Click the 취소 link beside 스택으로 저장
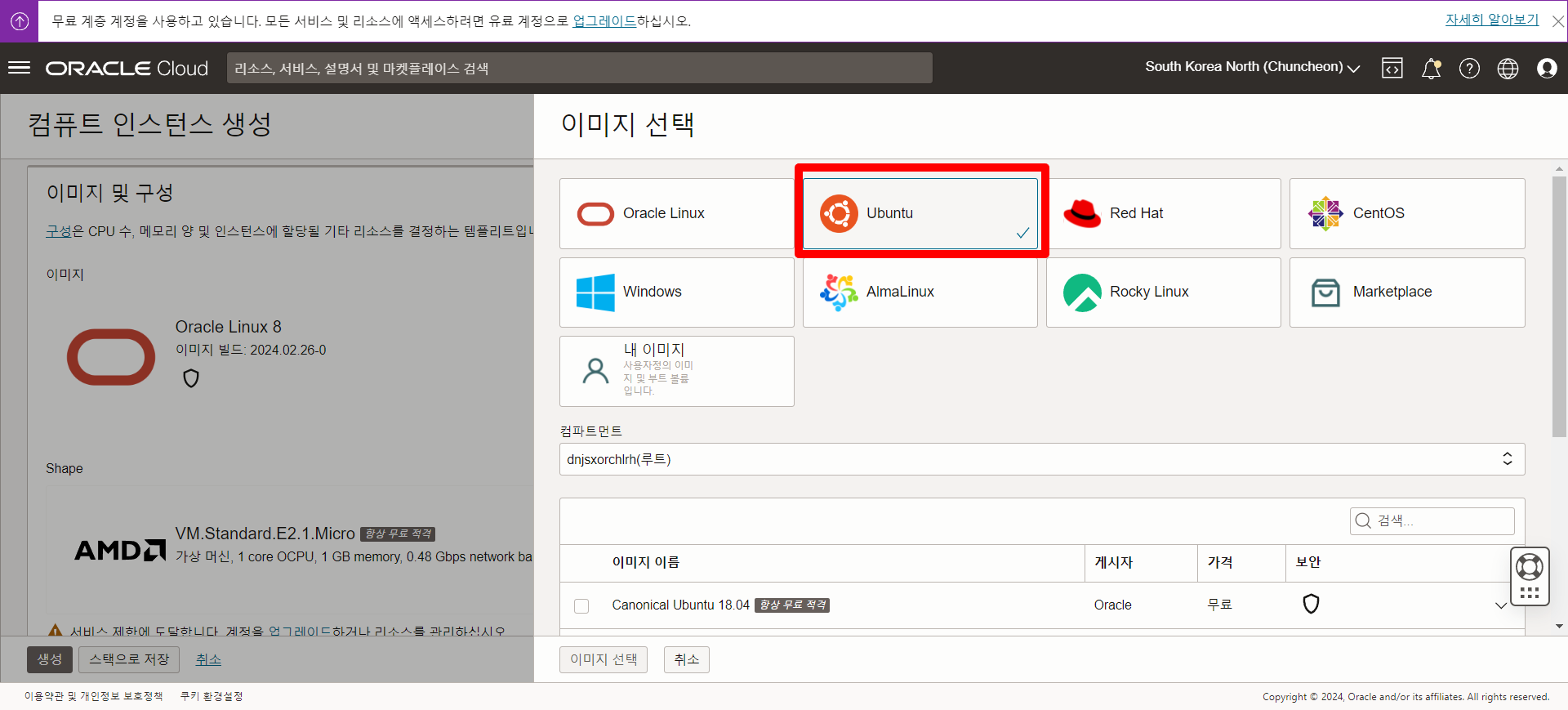 [x=208, y=659]
